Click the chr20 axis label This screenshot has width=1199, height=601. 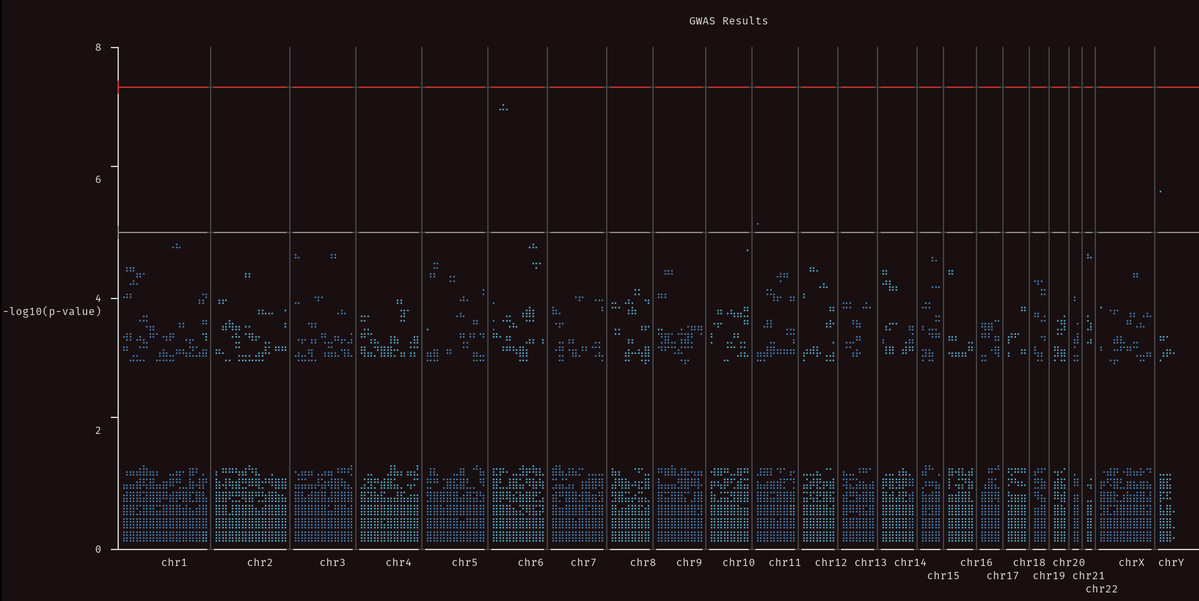coord(1068,563)
